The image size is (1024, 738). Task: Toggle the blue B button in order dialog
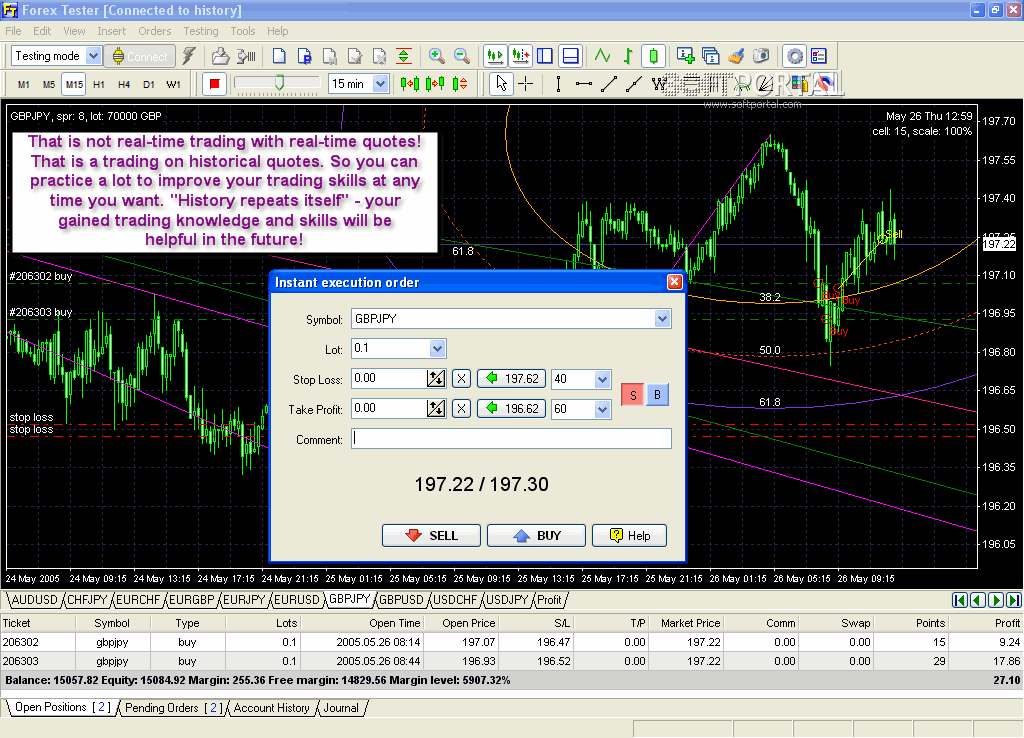point(658,394)
